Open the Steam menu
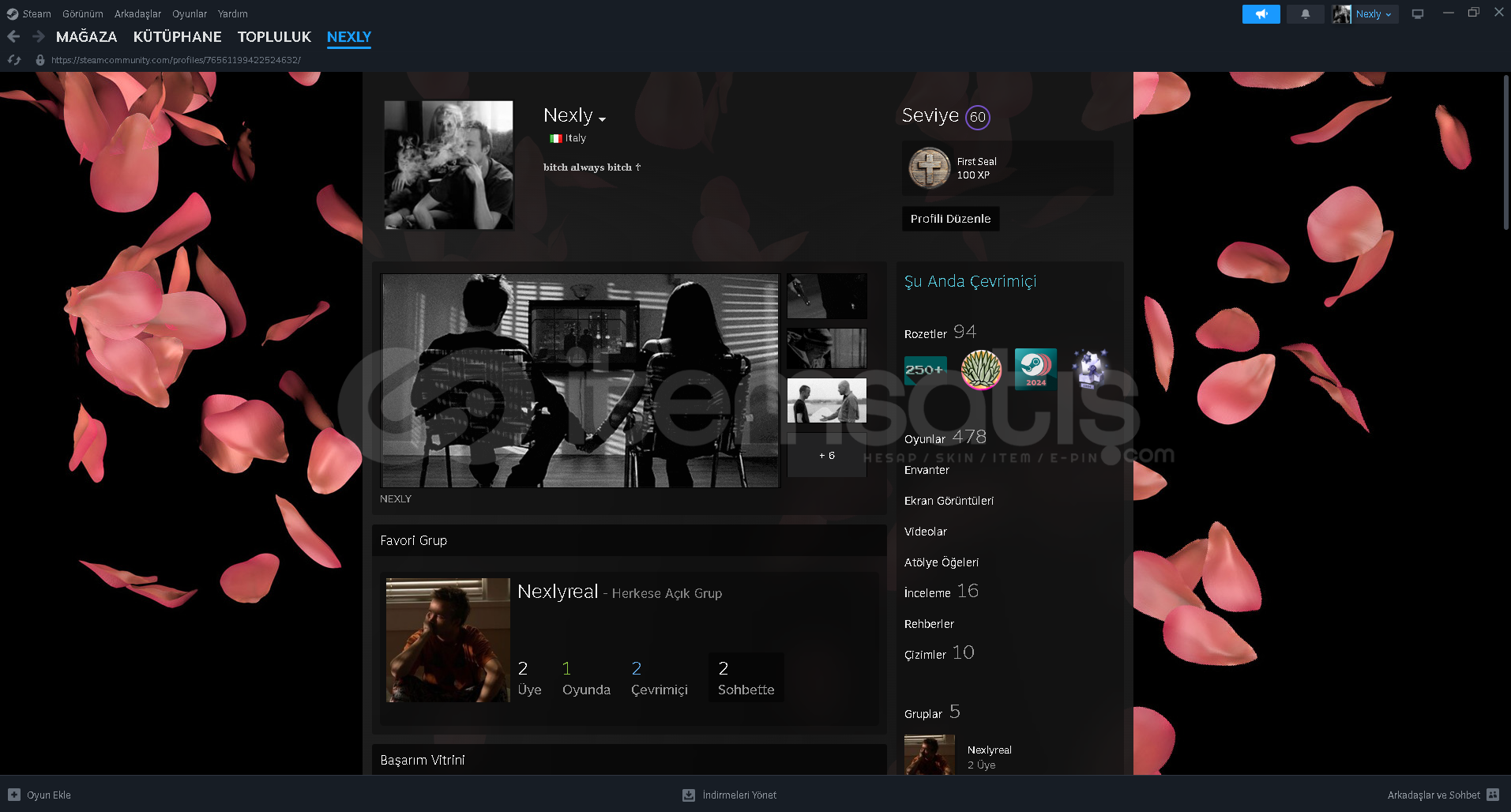 pos(29,13)
